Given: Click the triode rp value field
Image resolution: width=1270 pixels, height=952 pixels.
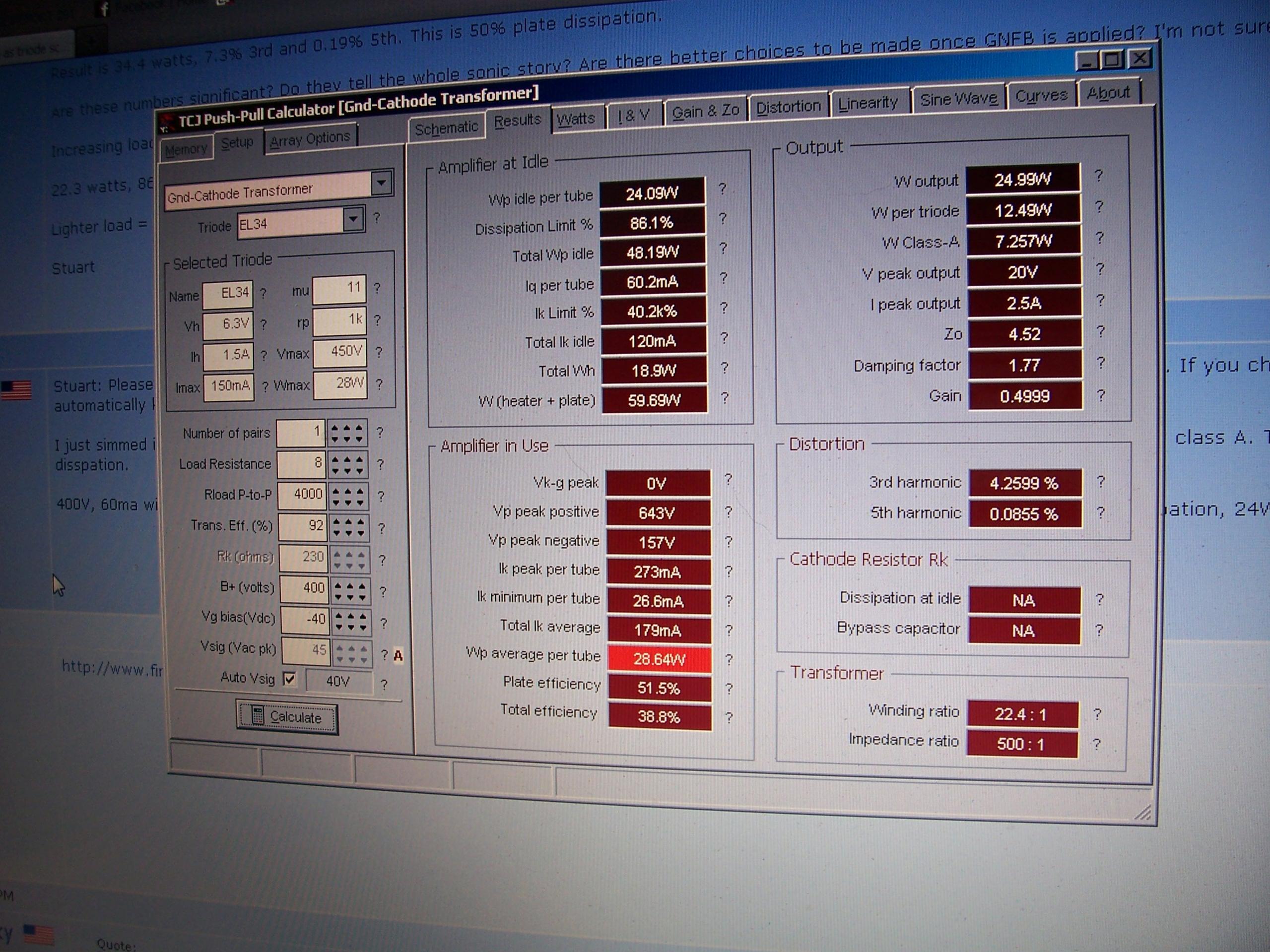Looking at the screenshot, I should 339,321.
